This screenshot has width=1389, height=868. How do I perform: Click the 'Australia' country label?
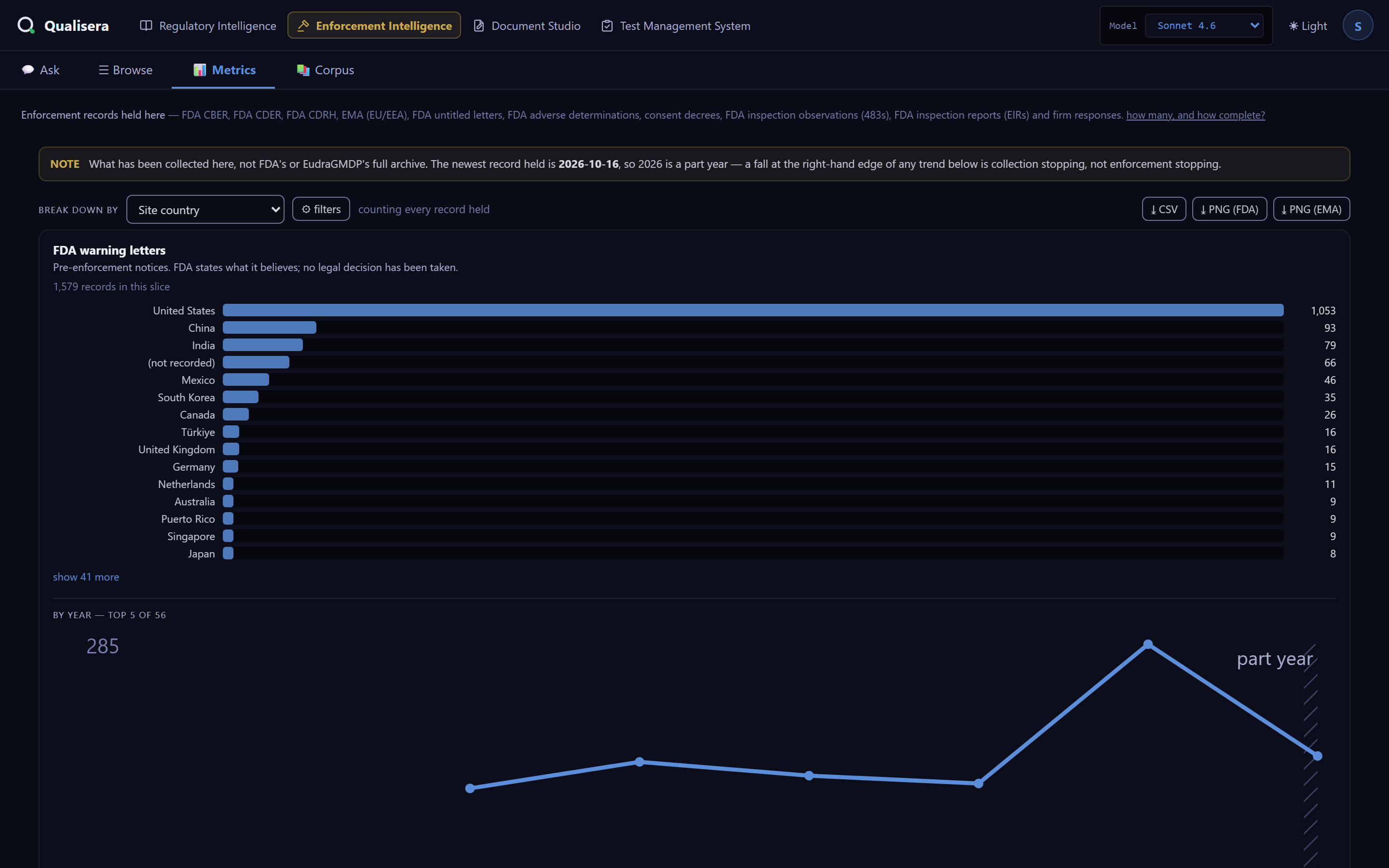pos(194,502)
